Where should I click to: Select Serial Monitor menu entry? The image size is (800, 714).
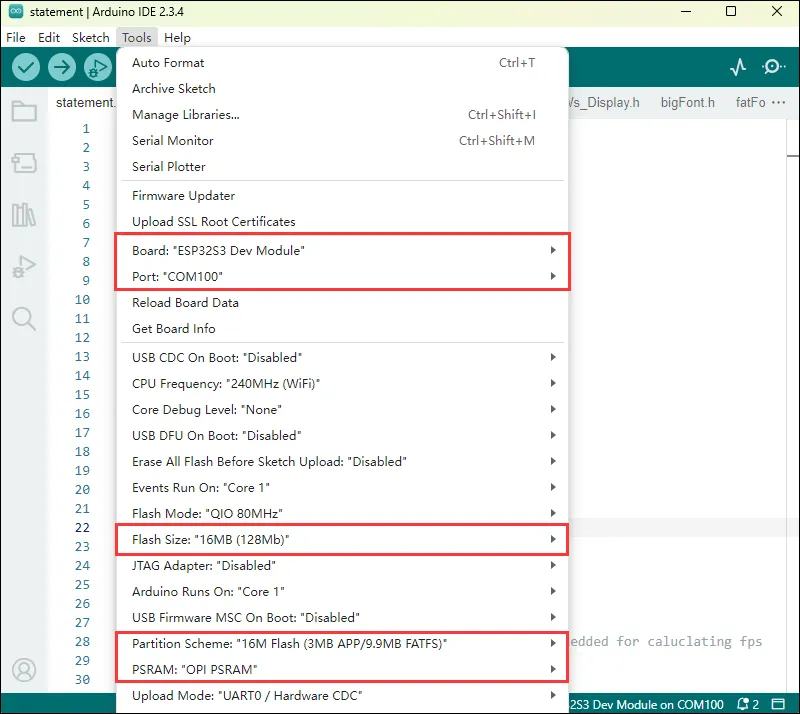point(342,141)
